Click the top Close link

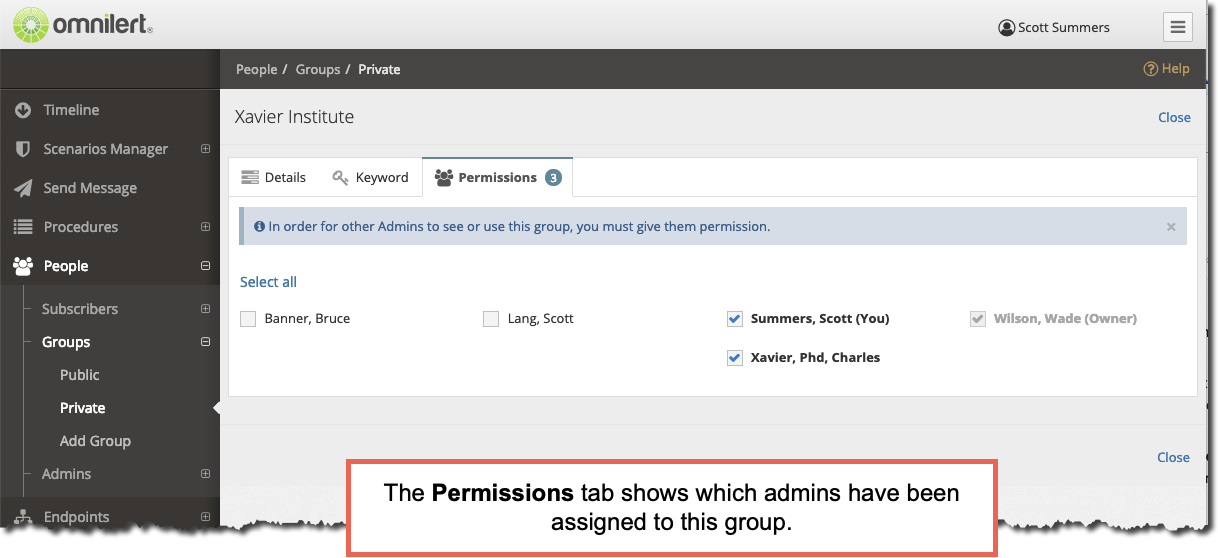(x=1174, y=117)
